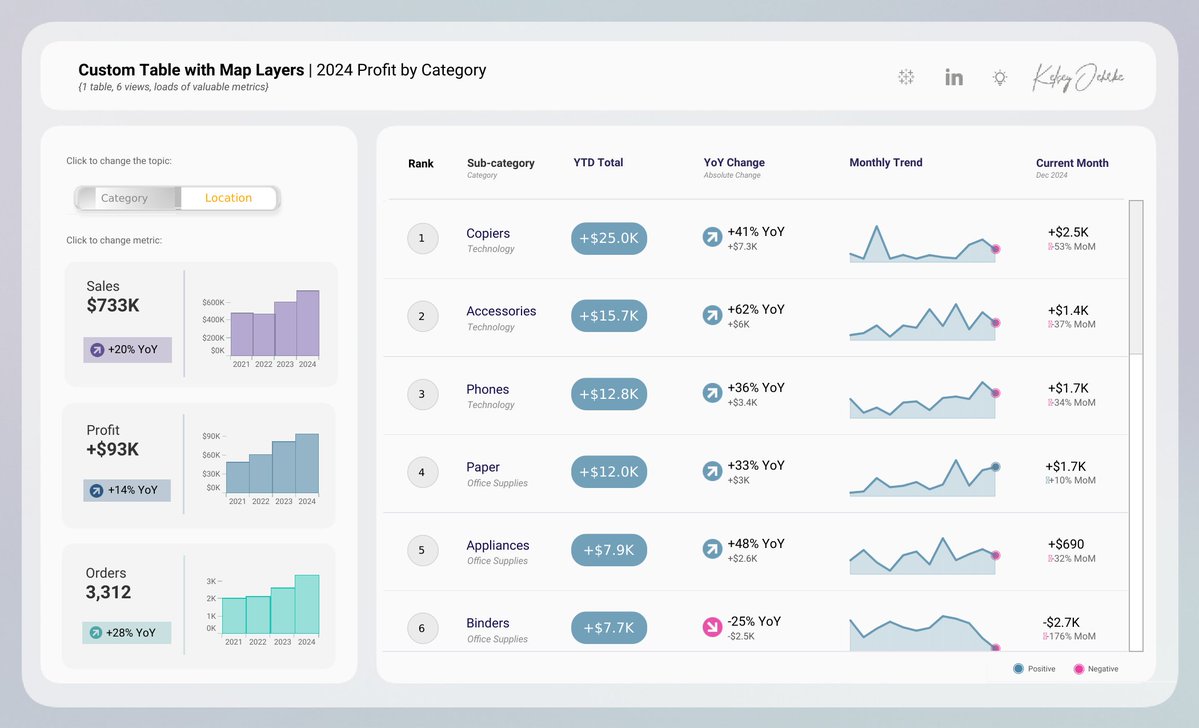Click the pink declining arrow badge for Binders

tap(712, 627)
